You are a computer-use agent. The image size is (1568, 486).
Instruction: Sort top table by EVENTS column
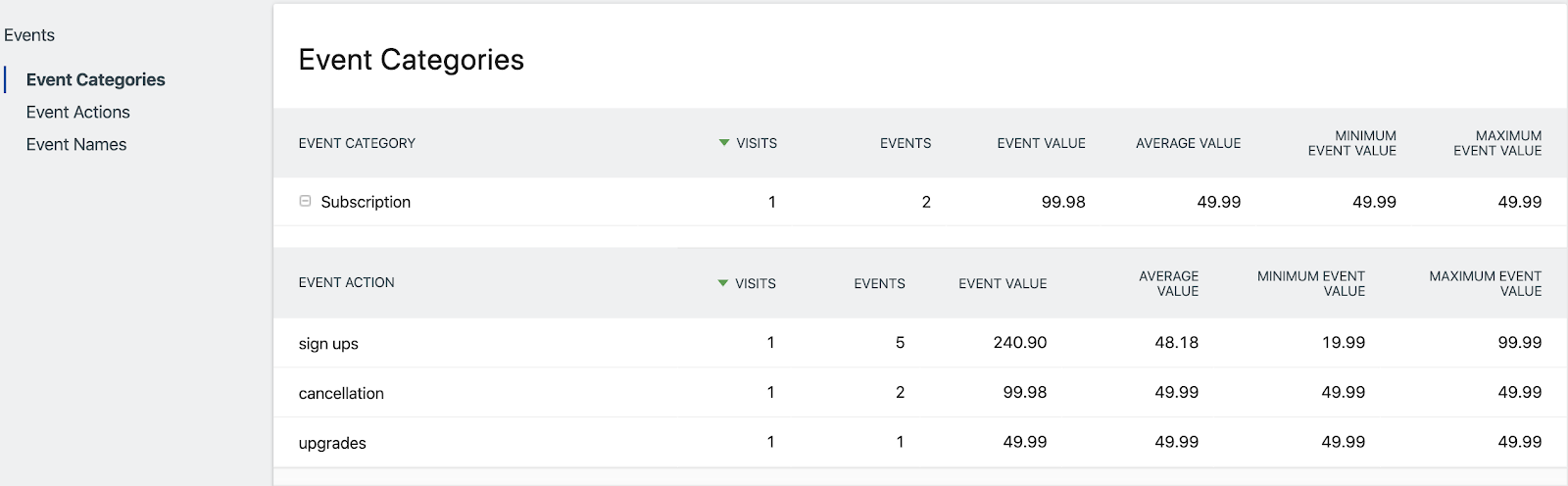click(x=905, y=143)
